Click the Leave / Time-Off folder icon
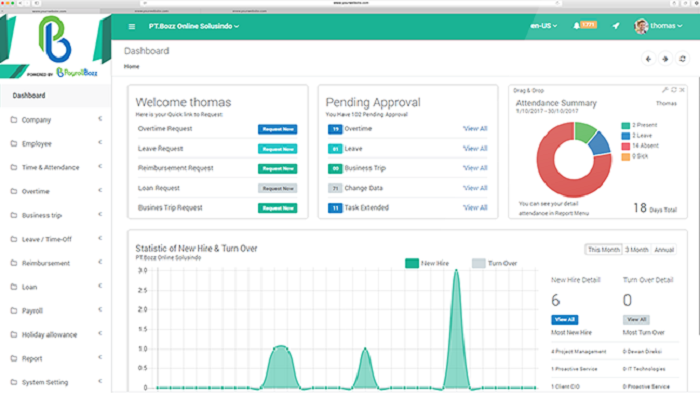Viewport: 700px width, 393px height. 14,239
